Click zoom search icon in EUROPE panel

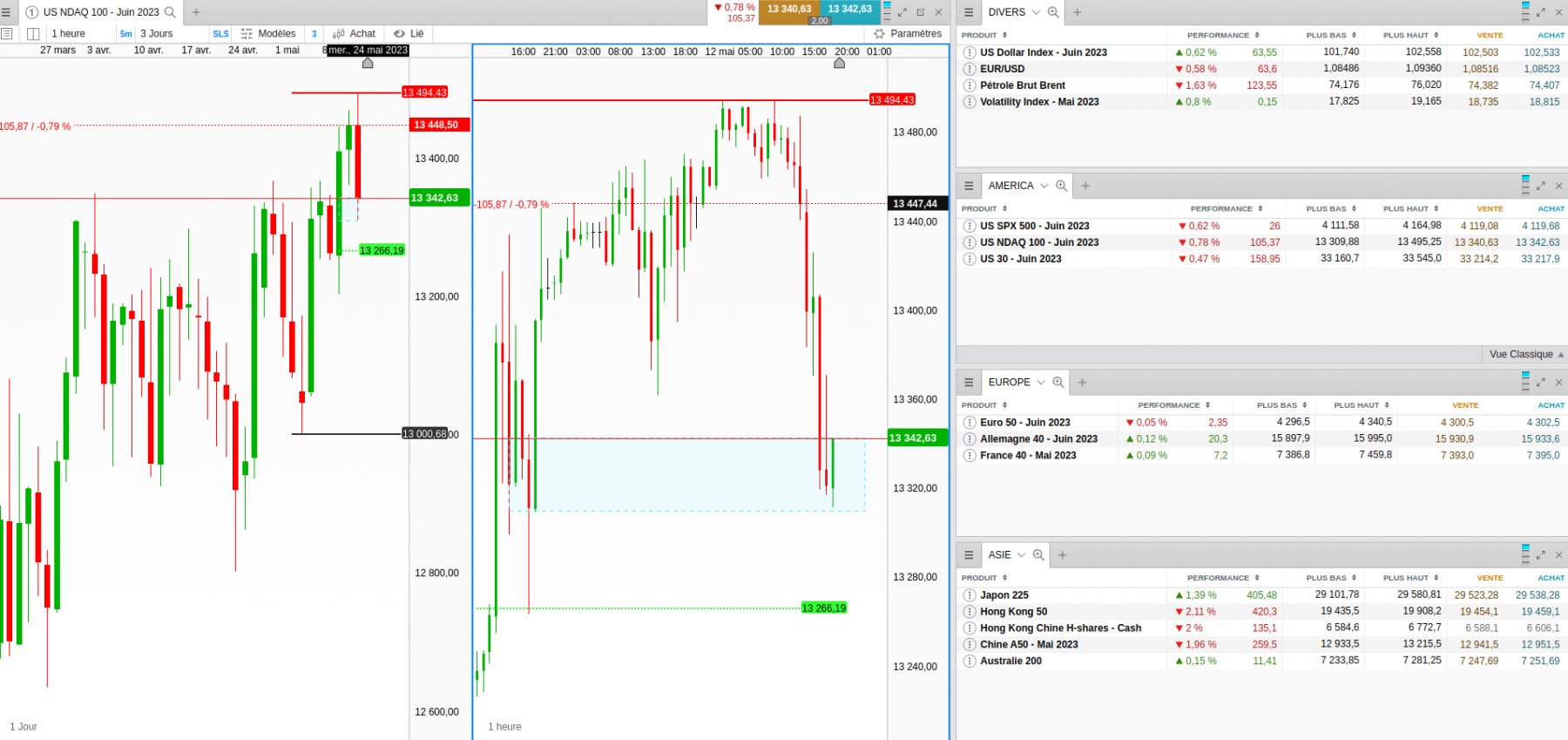click(1058, 382)
